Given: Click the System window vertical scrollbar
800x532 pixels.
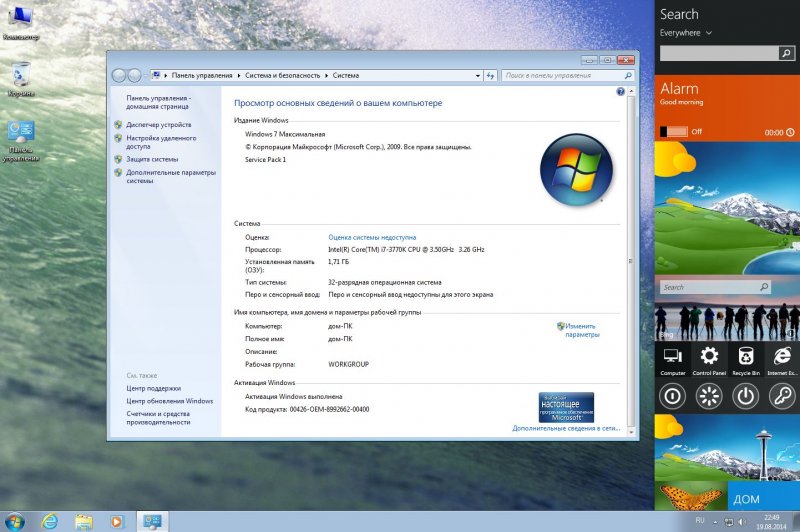Looking at the screenshot, I should coord(631,261).
